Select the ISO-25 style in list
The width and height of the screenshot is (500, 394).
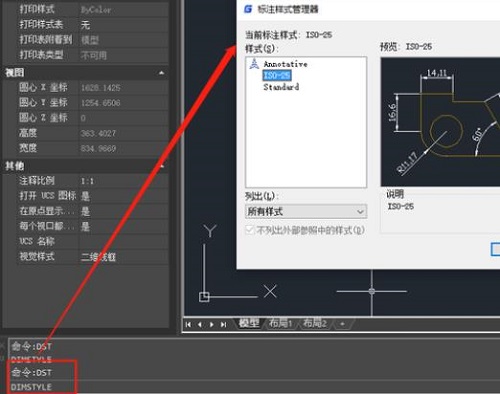click(277, 75)
